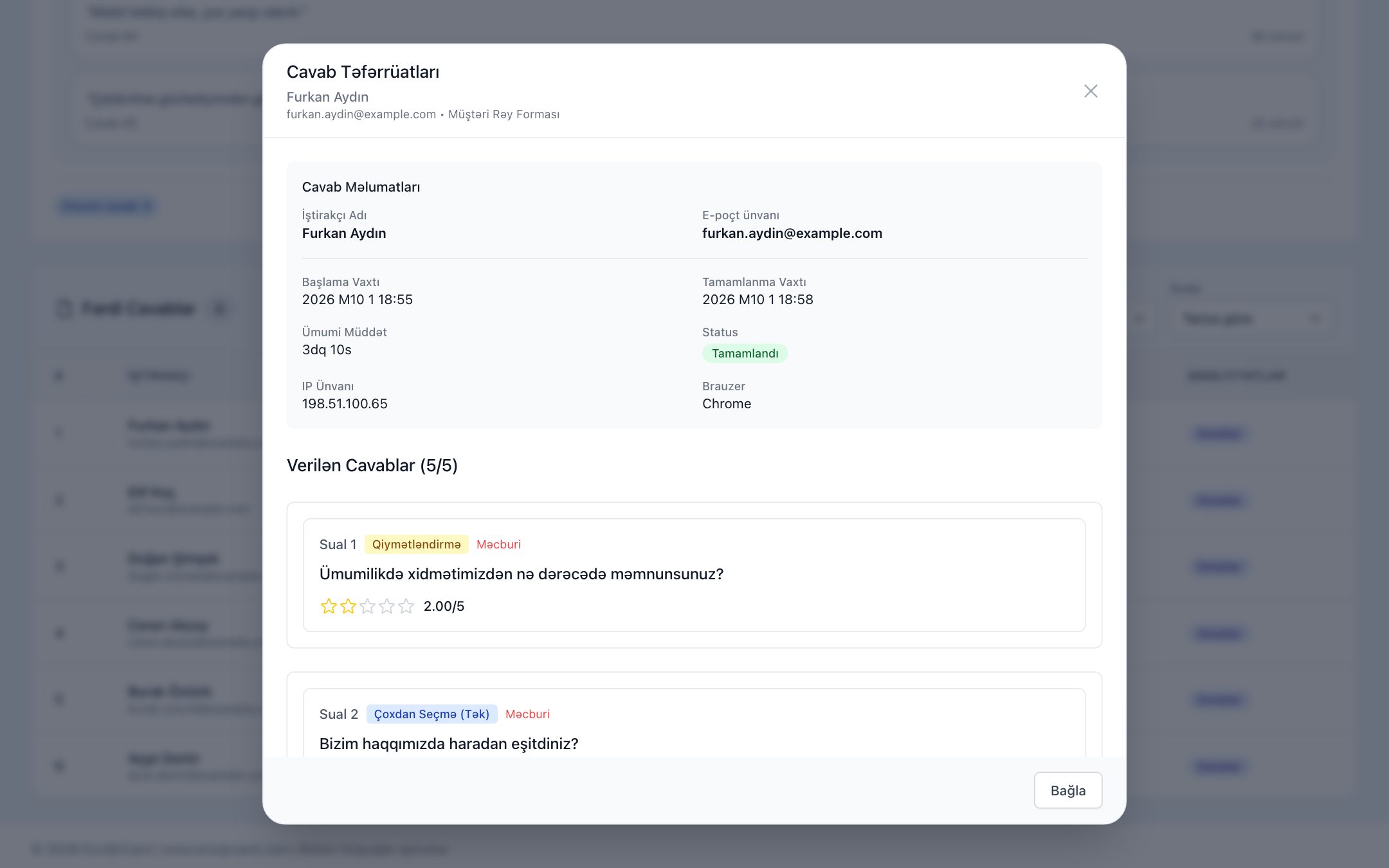Click the Qiymətləndirmə question type badge
Screen dimensions: 1389x868
point(416,545)
